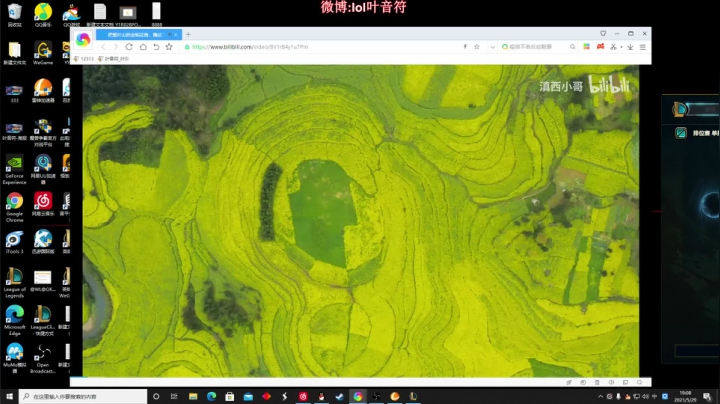Focus the browser search box
The width and height of the screenshot is (720, 404).
pyautogui.click(x=535, y=47)
